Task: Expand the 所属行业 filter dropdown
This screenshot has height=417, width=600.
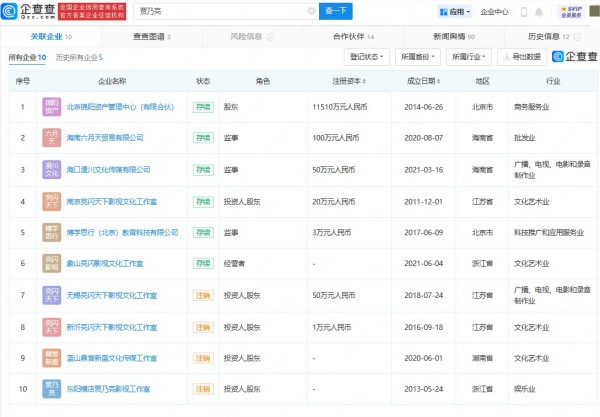Action: (468, 57)
